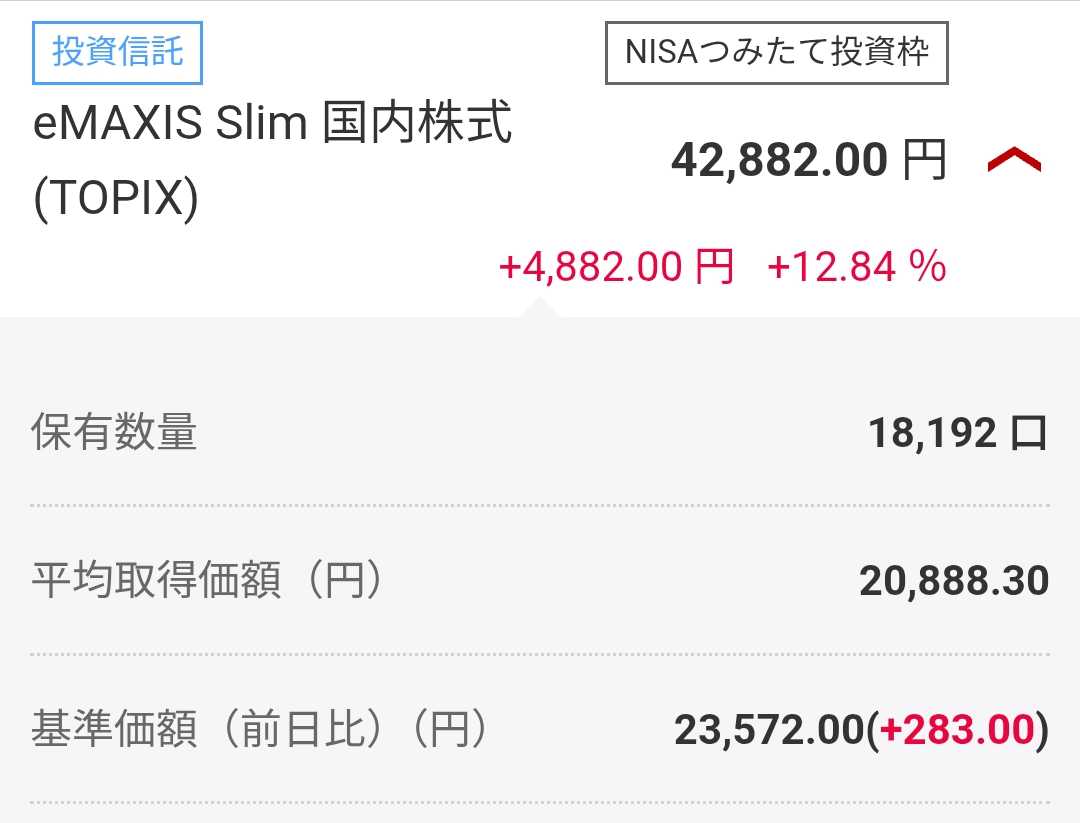This screenshot has height=823, width=1080.
Task: Click the 円 unit beside 42,882.00
Action: point(924,160)
